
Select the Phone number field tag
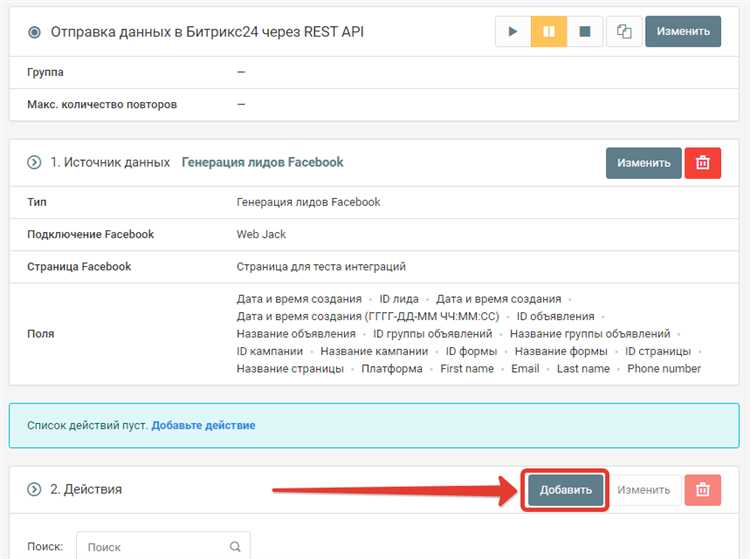tap(664, 369)
